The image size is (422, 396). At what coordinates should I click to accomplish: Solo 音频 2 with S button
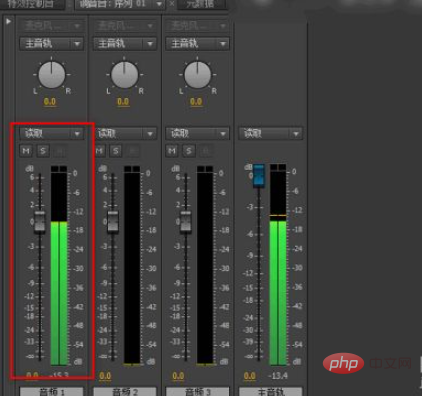point(116,151)
